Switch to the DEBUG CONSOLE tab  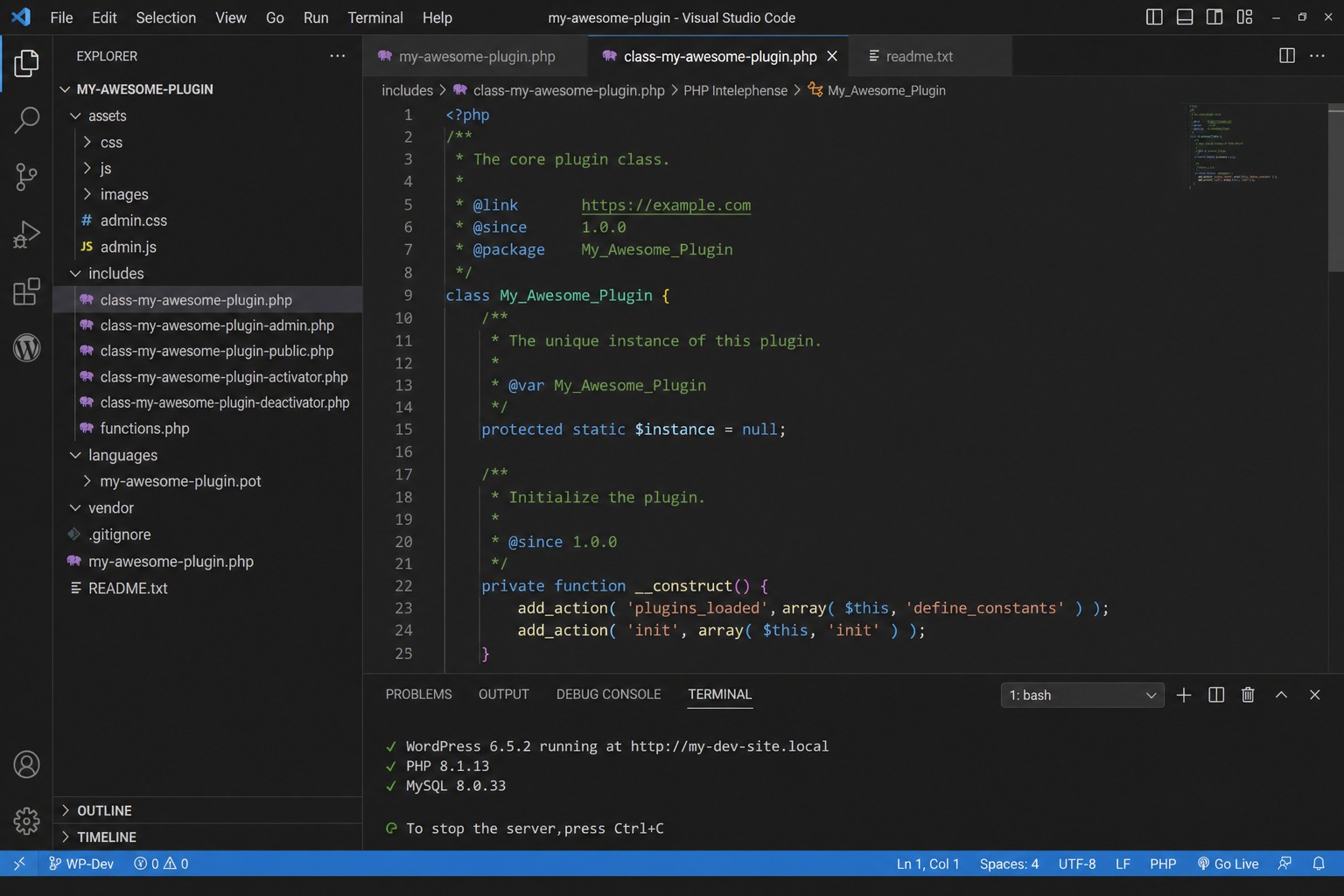click(x=609, y=694)
